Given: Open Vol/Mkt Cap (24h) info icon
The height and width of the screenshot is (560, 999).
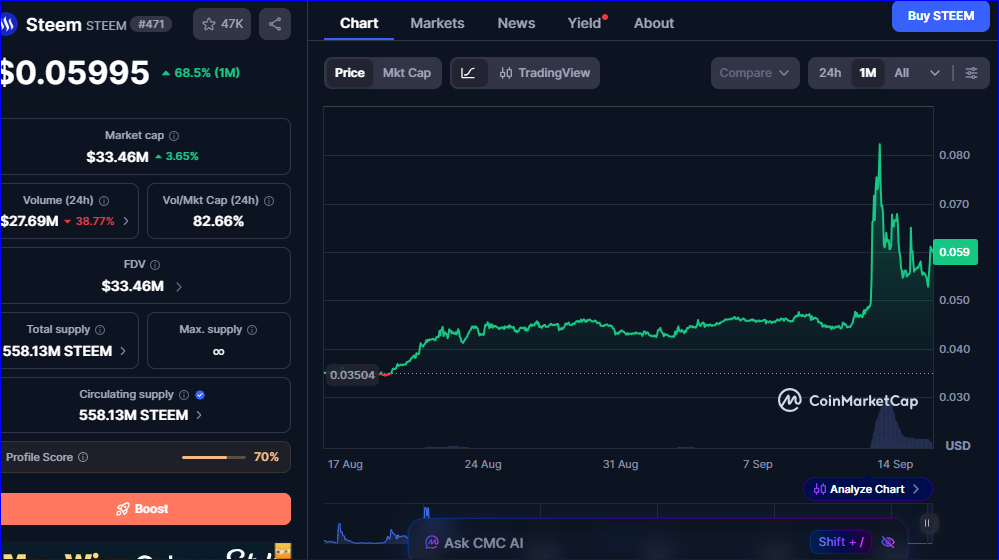Looking at the screenshot, I should pyautogui.click(x=269, y=201).
